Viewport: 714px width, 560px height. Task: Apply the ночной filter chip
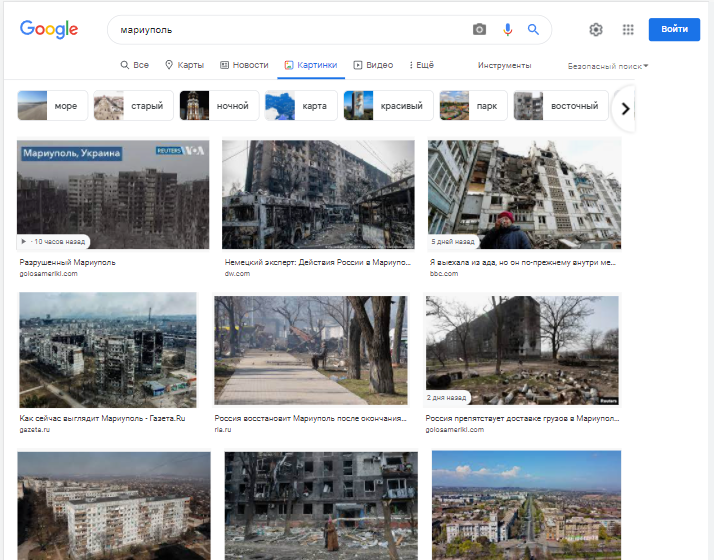(x=218, y=105)
